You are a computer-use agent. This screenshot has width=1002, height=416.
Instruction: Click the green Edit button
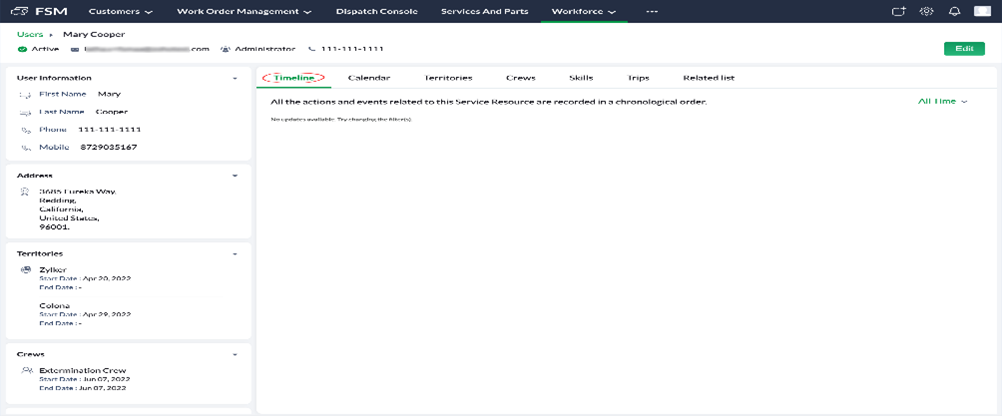pyautogui.click(x=963, y=49)
